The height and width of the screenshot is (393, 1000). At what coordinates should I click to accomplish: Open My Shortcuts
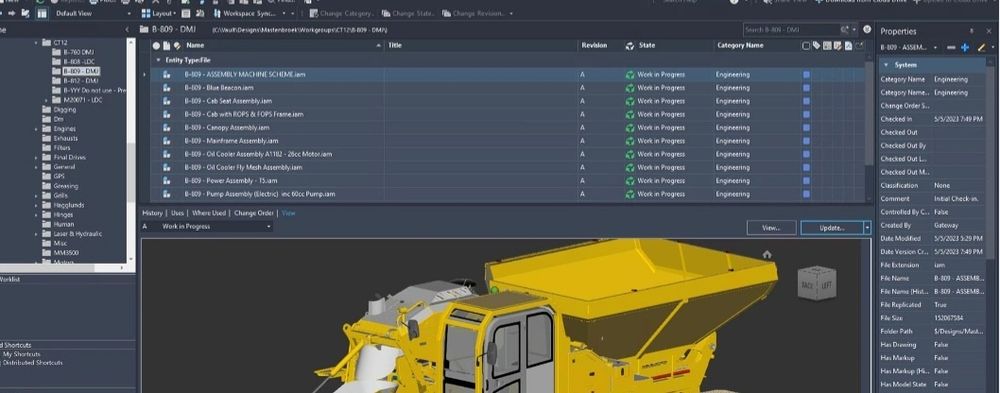tap(21, 354)
